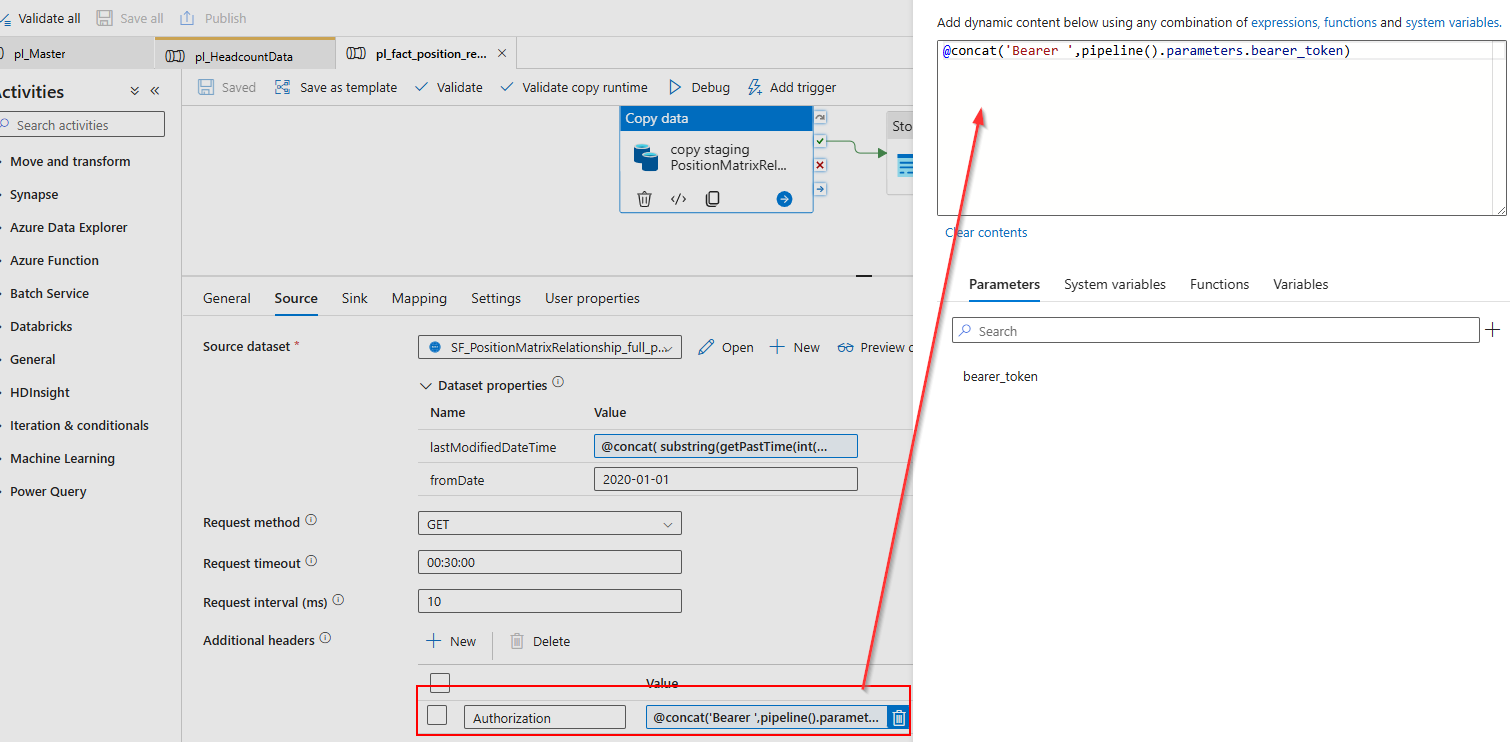The image size is (1510, 742).
Task: Open the Request method GET dropdown
Action: point(550,523)
